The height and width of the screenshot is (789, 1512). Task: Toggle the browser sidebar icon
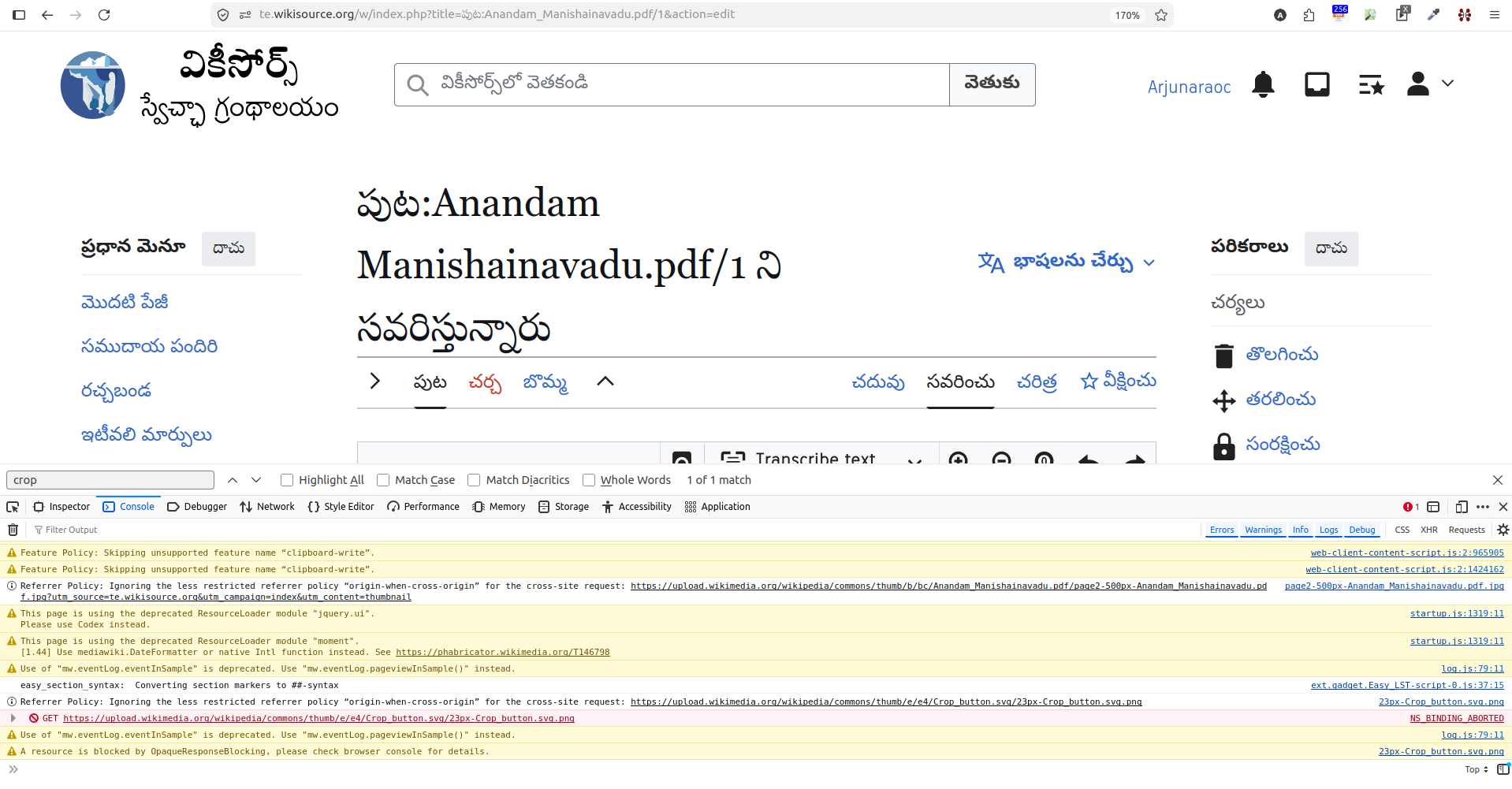pyautogui.click(x=20, y=15)
